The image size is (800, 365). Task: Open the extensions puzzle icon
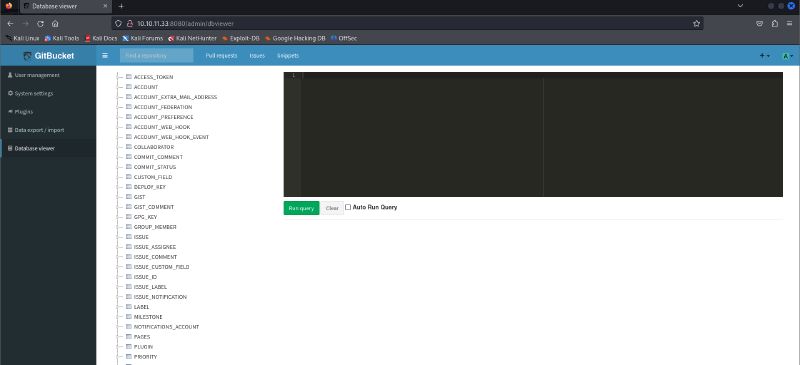774,23
